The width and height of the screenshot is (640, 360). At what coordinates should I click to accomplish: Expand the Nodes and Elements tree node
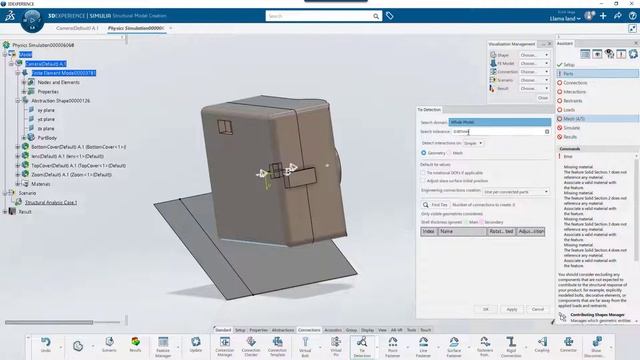[24, 82]
